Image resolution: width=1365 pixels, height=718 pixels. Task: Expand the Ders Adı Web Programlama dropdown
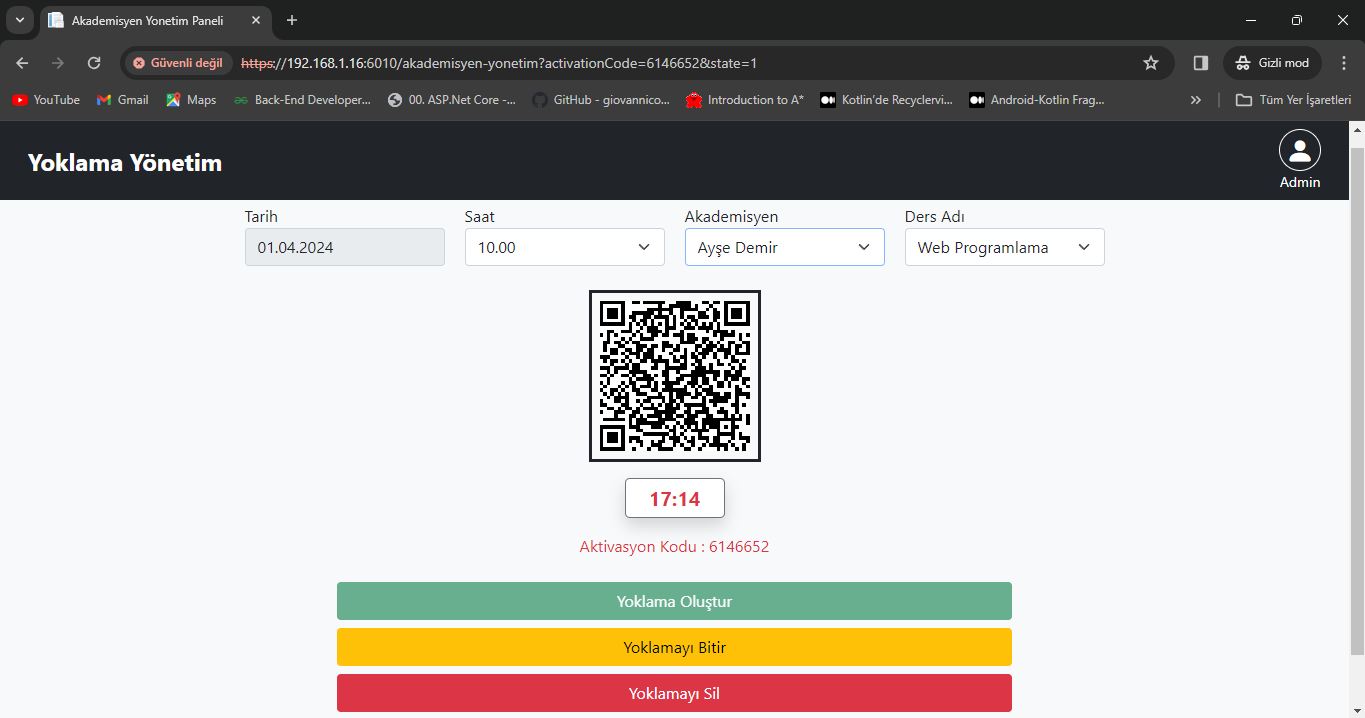coord(1004,247)
